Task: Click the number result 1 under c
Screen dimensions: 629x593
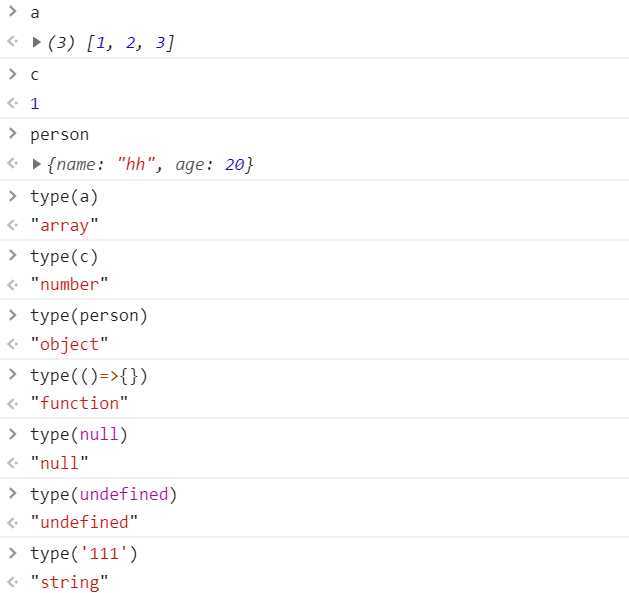Action: point(35,104)
